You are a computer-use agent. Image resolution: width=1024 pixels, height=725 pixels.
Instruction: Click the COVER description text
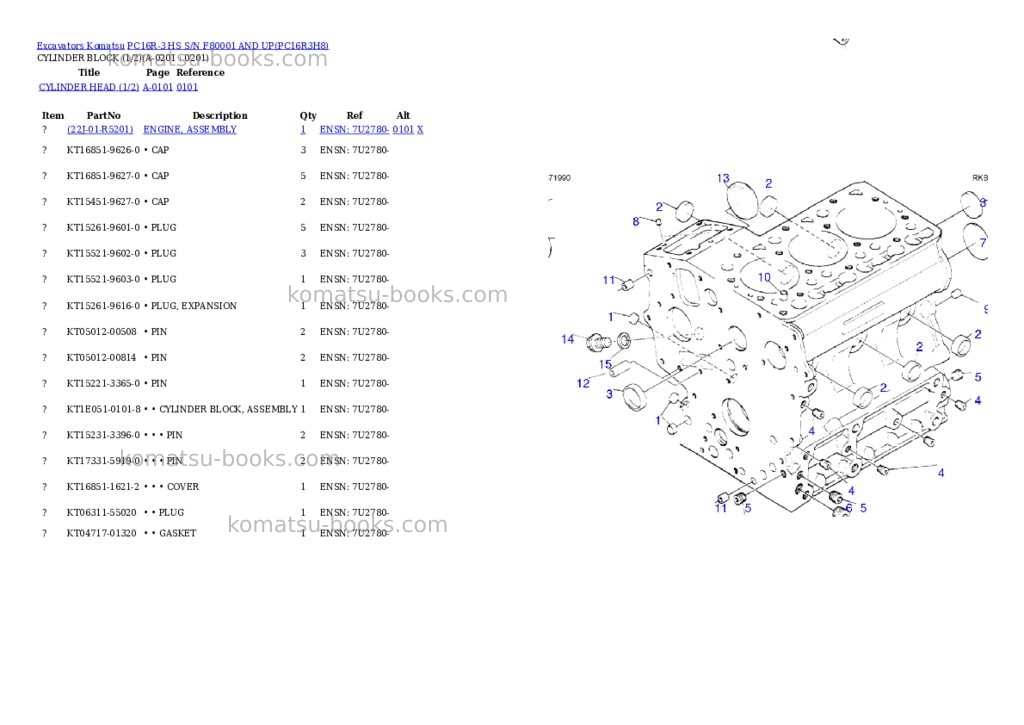click(x=183, y=487)
